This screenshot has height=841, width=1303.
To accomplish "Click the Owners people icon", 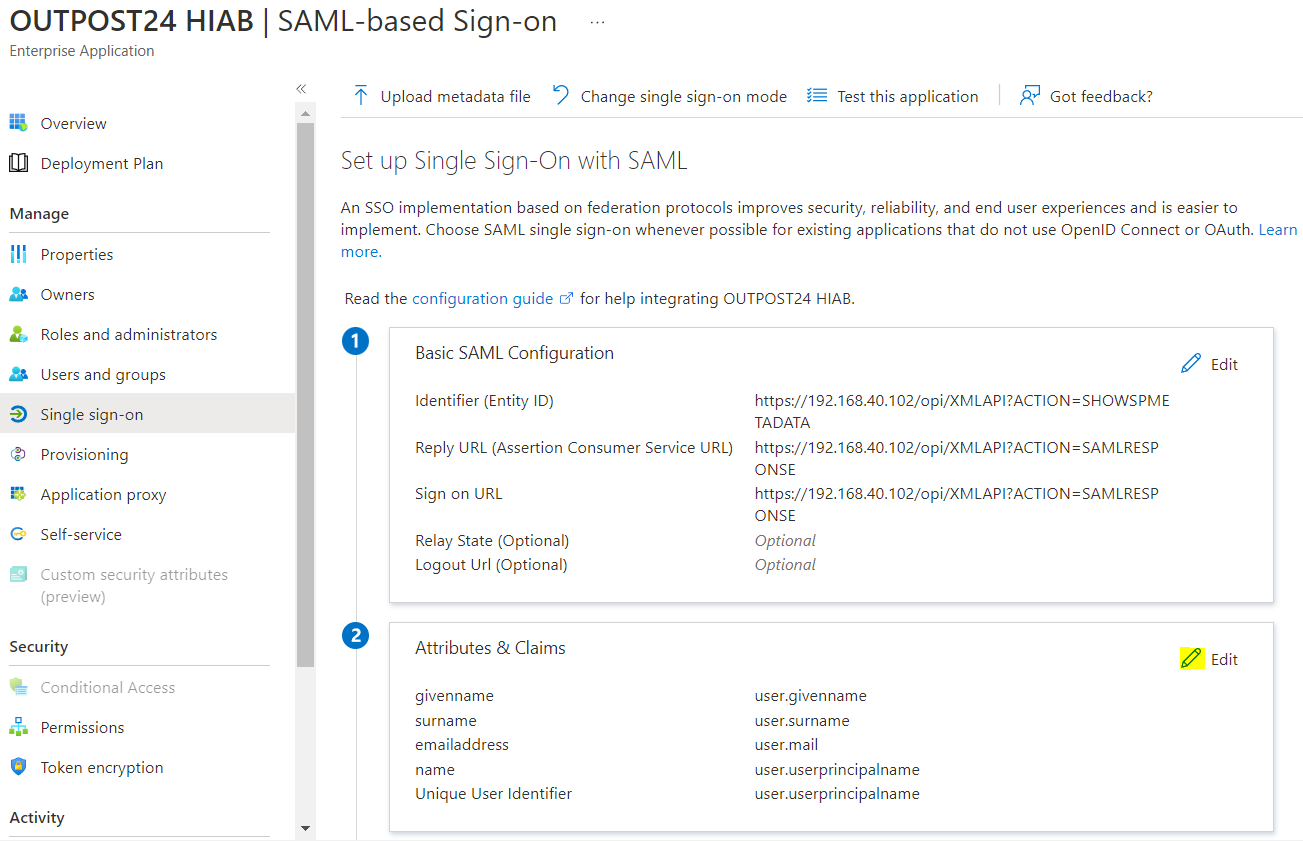I will tap(18, 294).
